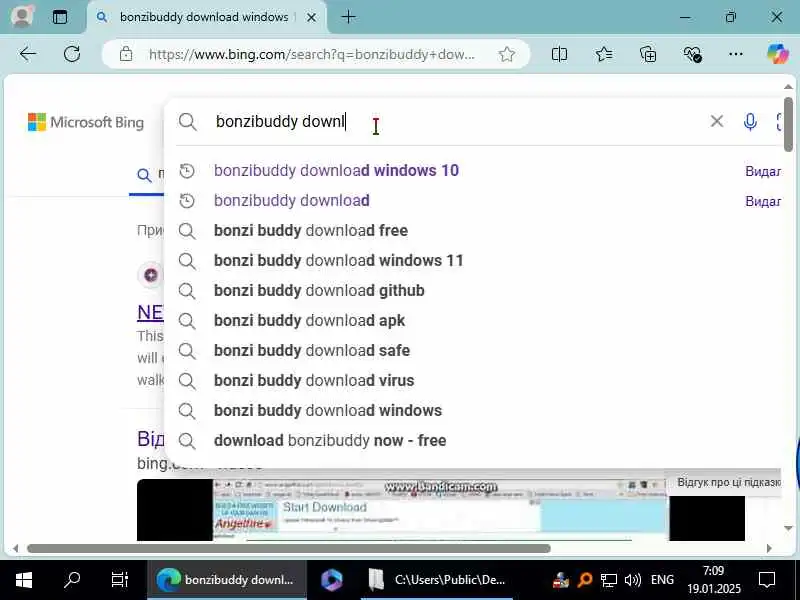800x600 pixels.
Task: Open the clock and date flyout
Action: coord(713,580)
